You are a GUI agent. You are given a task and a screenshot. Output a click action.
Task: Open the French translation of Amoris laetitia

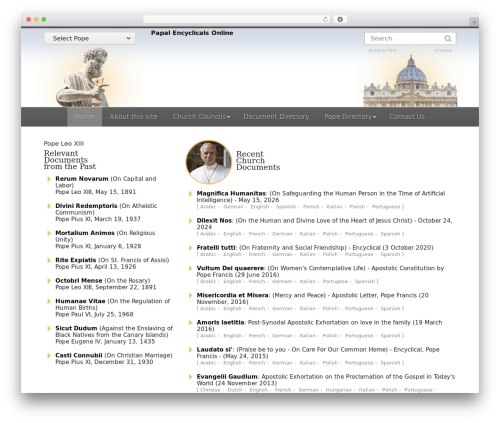click(257, 336)
